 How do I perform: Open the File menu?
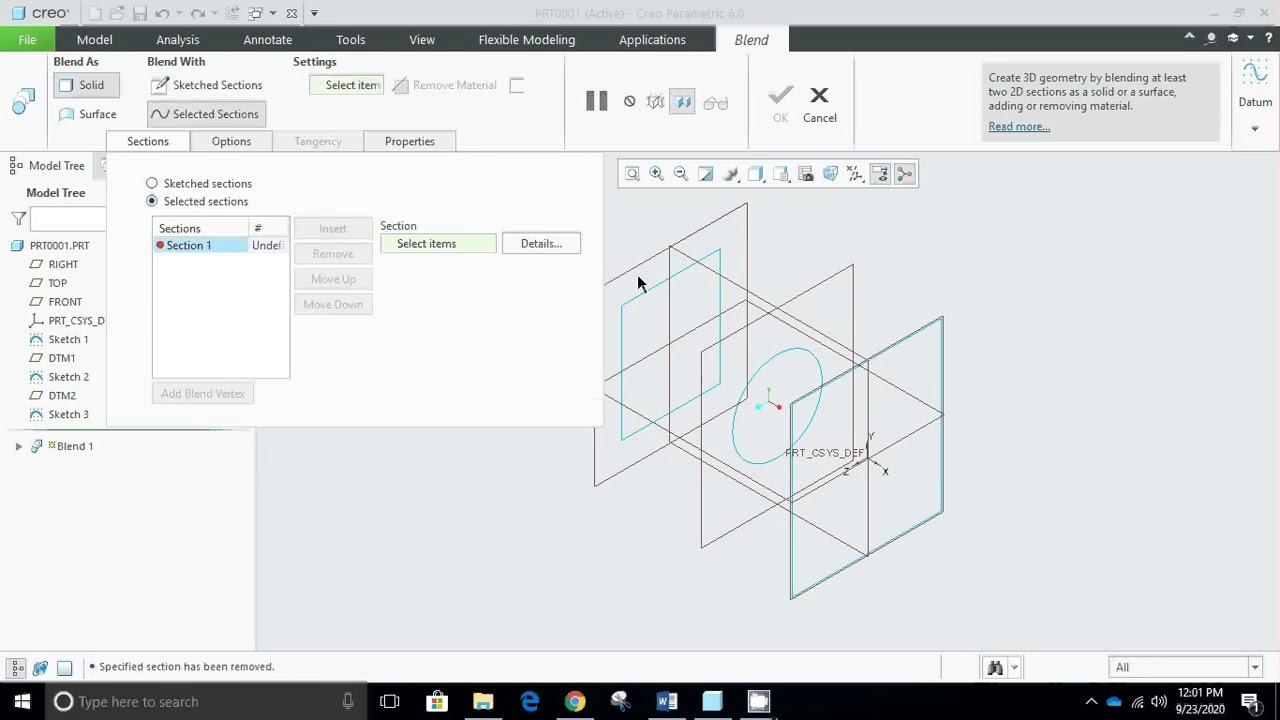coord(27,39)
